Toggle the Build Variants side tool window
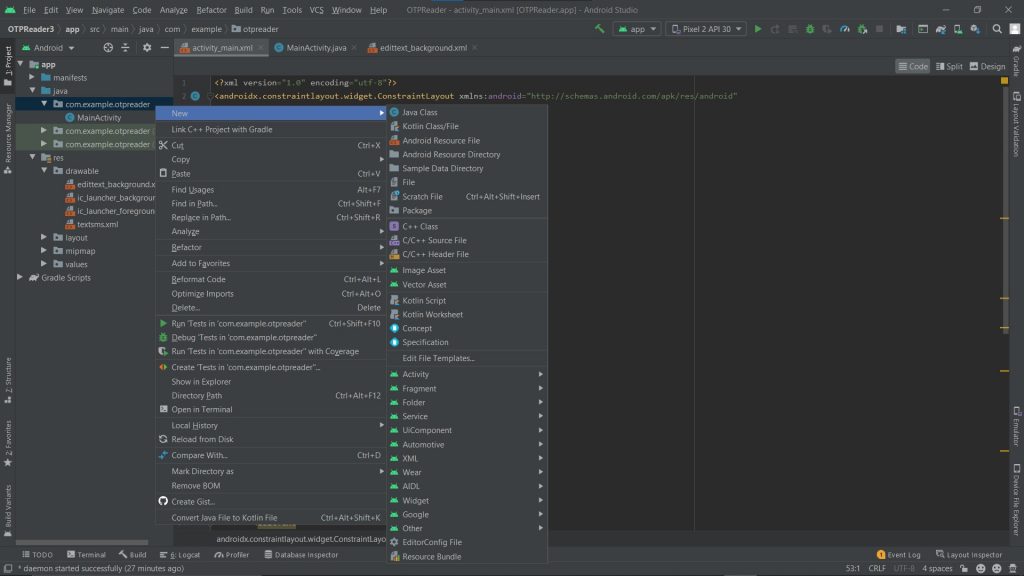1024x576 pixels. pyautogui.click(x=8, y=511)
